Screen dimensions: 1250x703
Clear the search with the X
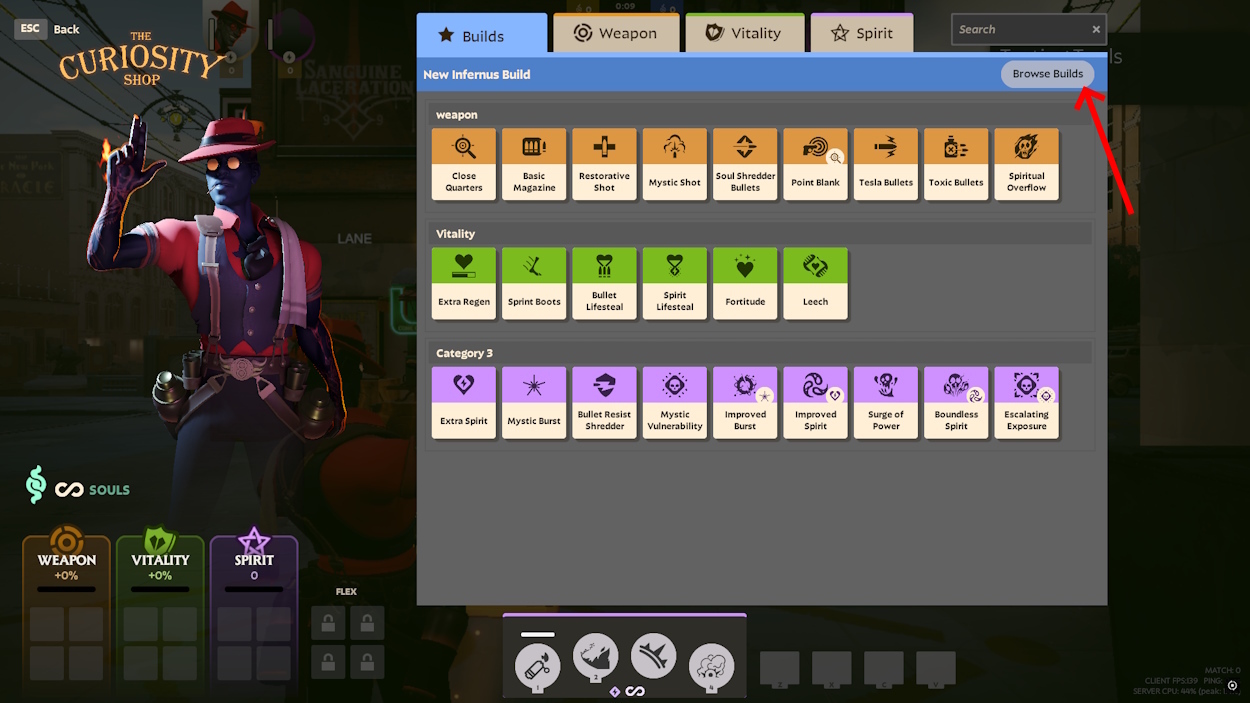click(1096, 30)
